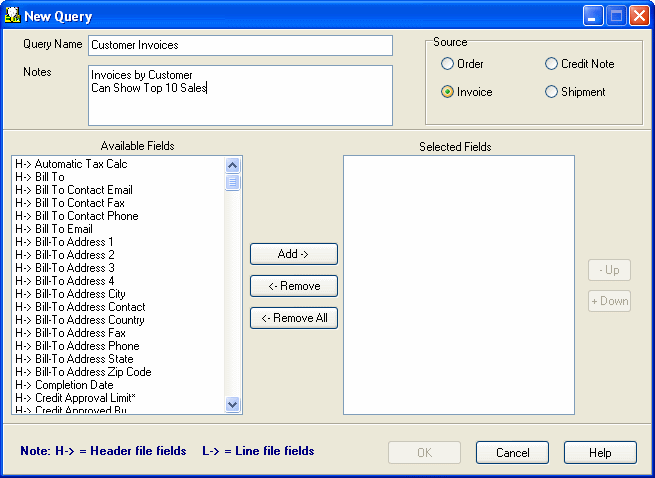Click inside the Notes text area
This screenshot has width=655, height=478.
pyautogui.click(x=240, y=95)
